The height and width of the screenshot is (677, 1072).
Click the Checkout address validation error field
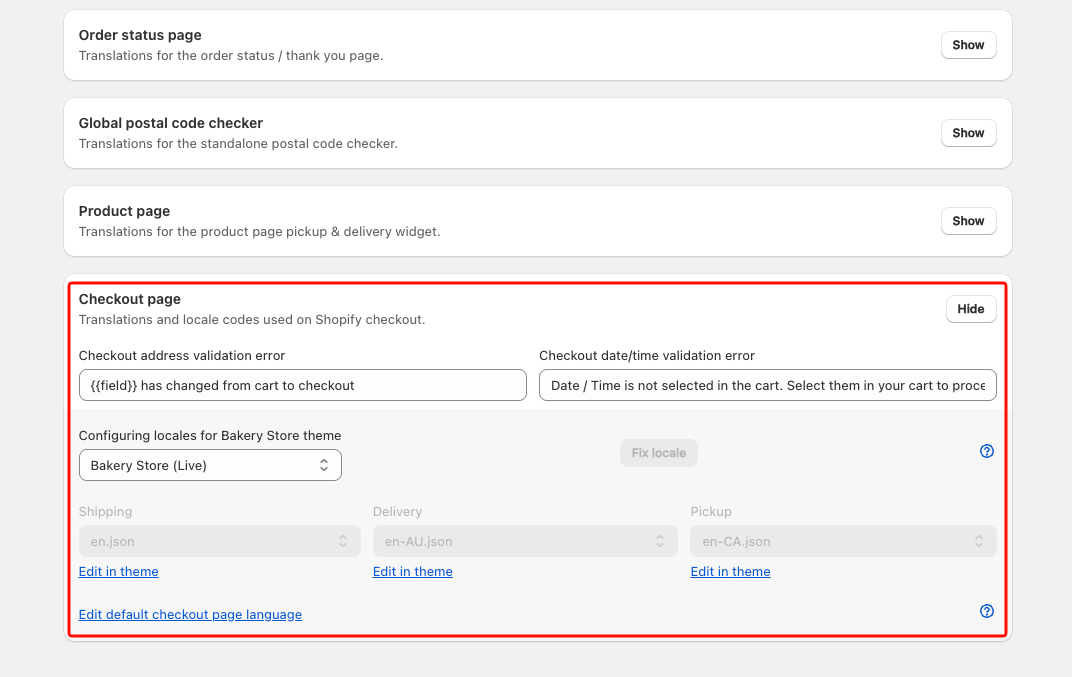click(303, 386)
